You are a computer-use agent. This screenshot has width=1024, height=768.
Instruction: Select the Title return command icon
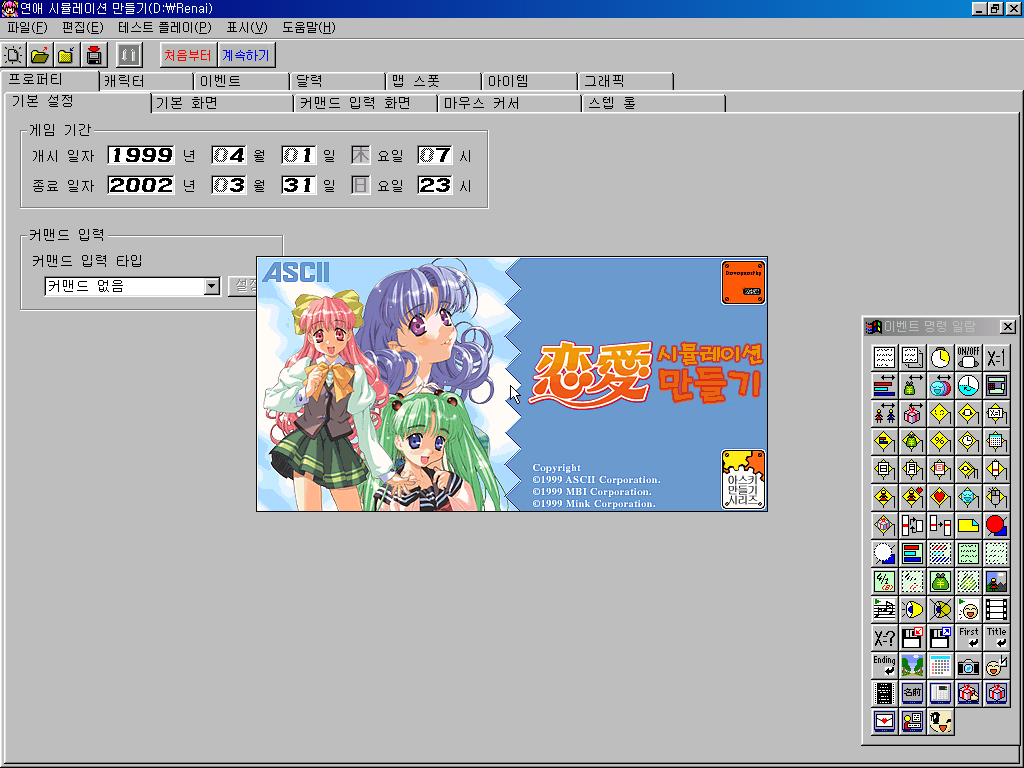point(996,637)
